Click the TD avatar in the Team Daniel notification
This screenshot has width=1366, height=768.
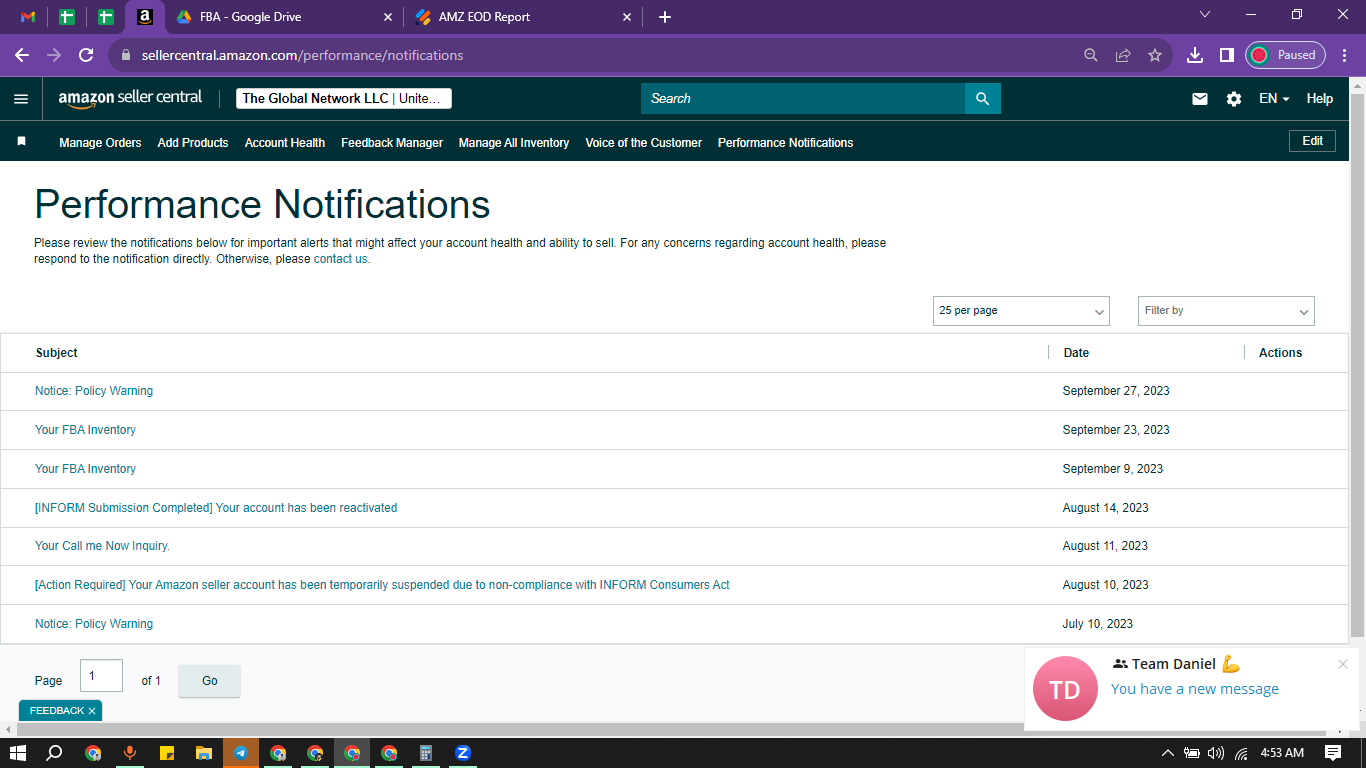coord(1065,688)
